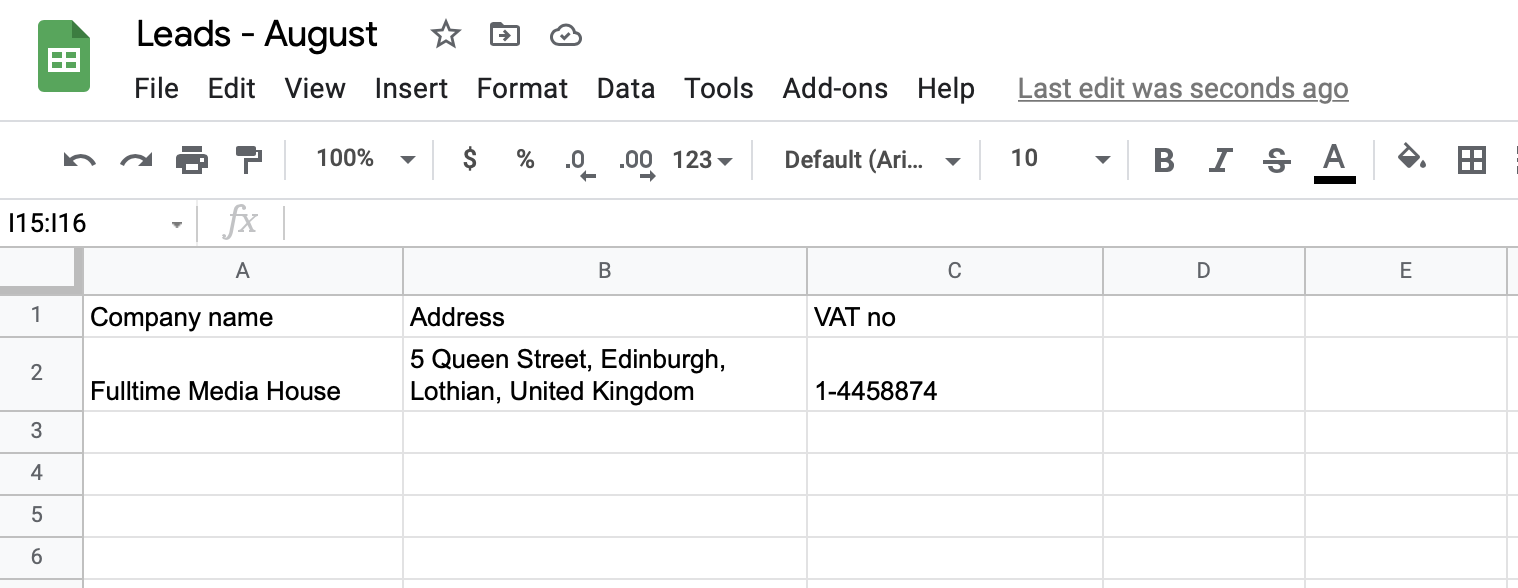Click the Redo arrow icon
This screenshot has width=1518, height=588.
[136, 159]
